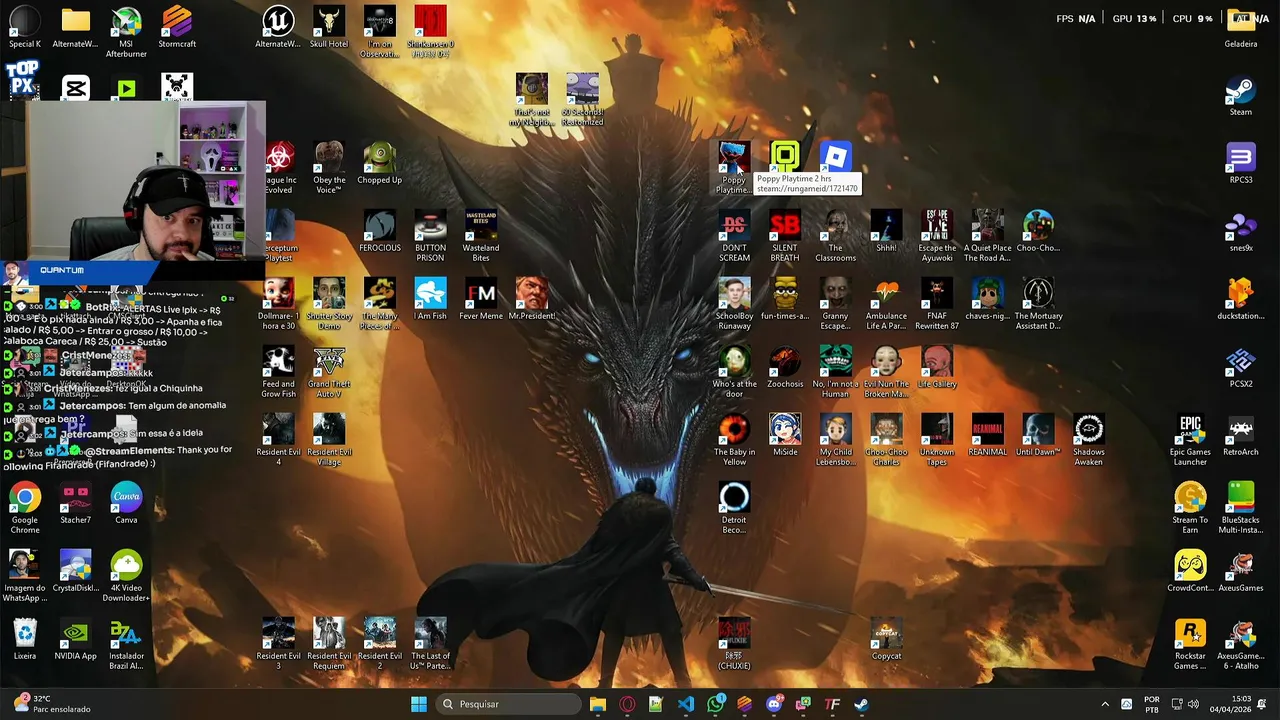The width and height of the screenshot is (1280, 720).
Task: Open 4K Video Downloader+ icon
Action: click(126, 576)
